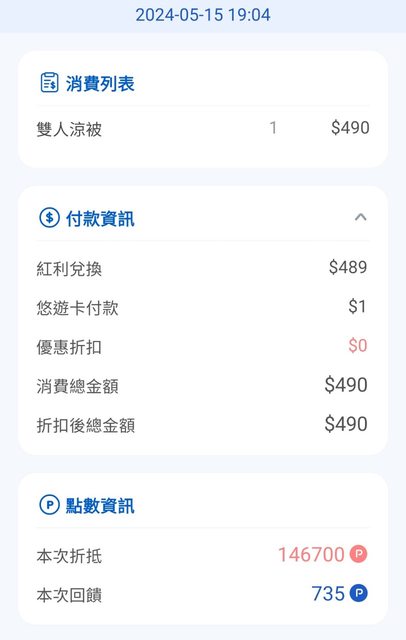The width and height of the screenshot is (406, 640).
Task: Click the red $0 discount amount
Action: pyautogui.click(x=357, y=346)
